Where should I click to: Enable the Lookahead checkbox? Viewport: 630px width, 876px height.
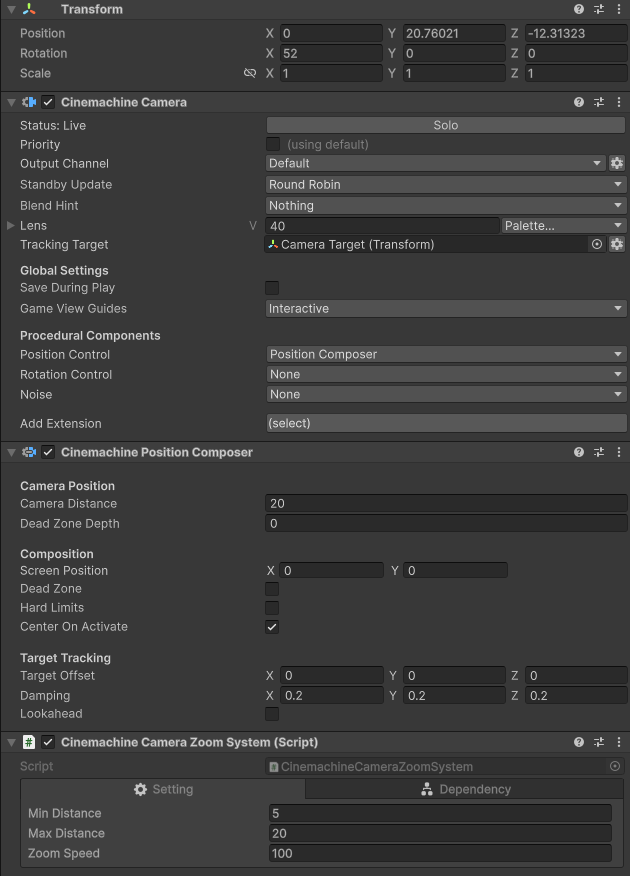pyautogui.click(x=272, y=714)
